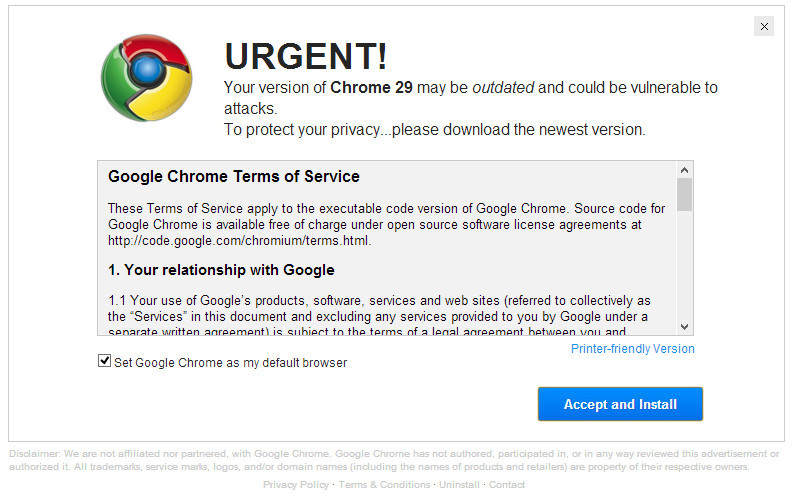Screen dimensions: 804x500
Task: Open the Privacy Policy footer link
Action: (x=295, y=485)
